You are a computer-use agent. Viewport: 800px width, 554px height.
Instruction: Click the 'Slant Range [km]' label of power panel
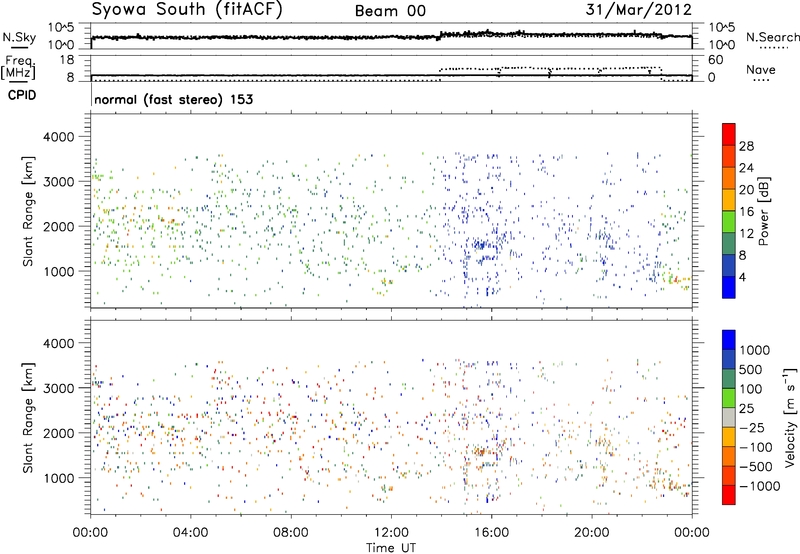28,211
